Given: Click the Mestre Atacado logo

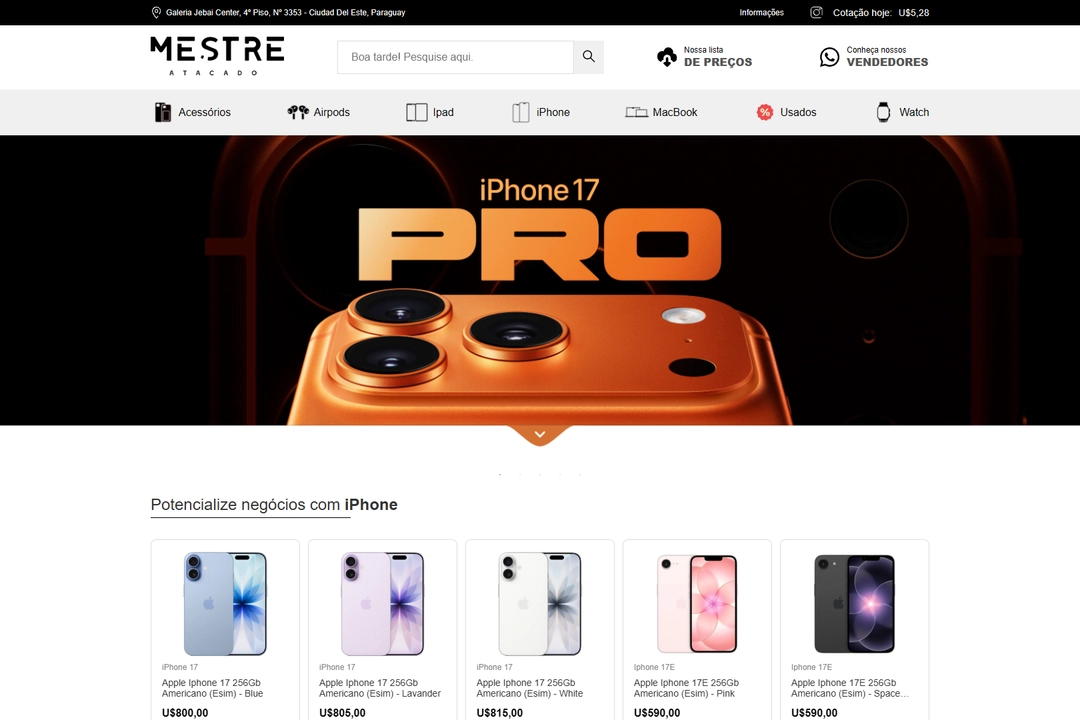Looking at the screenshot, I should (x=217, y=56).
